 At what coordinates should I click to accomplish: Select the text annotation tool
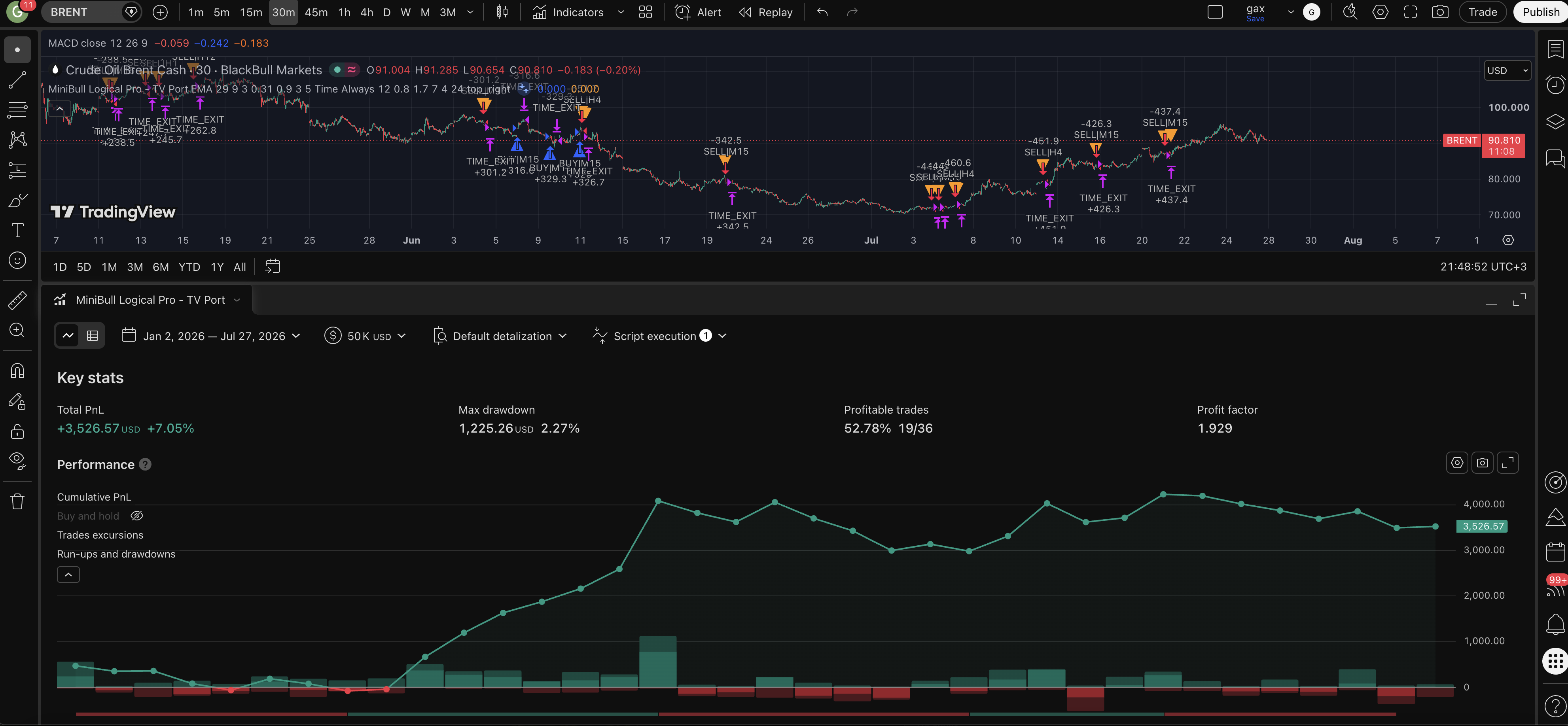coord(17,230)
